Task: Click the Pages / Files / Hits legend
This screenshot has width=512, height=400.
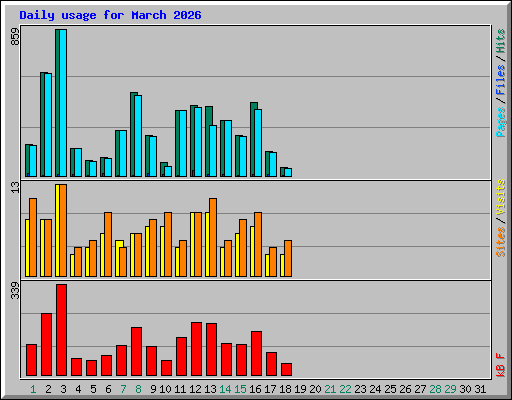Action: [501, 83]
